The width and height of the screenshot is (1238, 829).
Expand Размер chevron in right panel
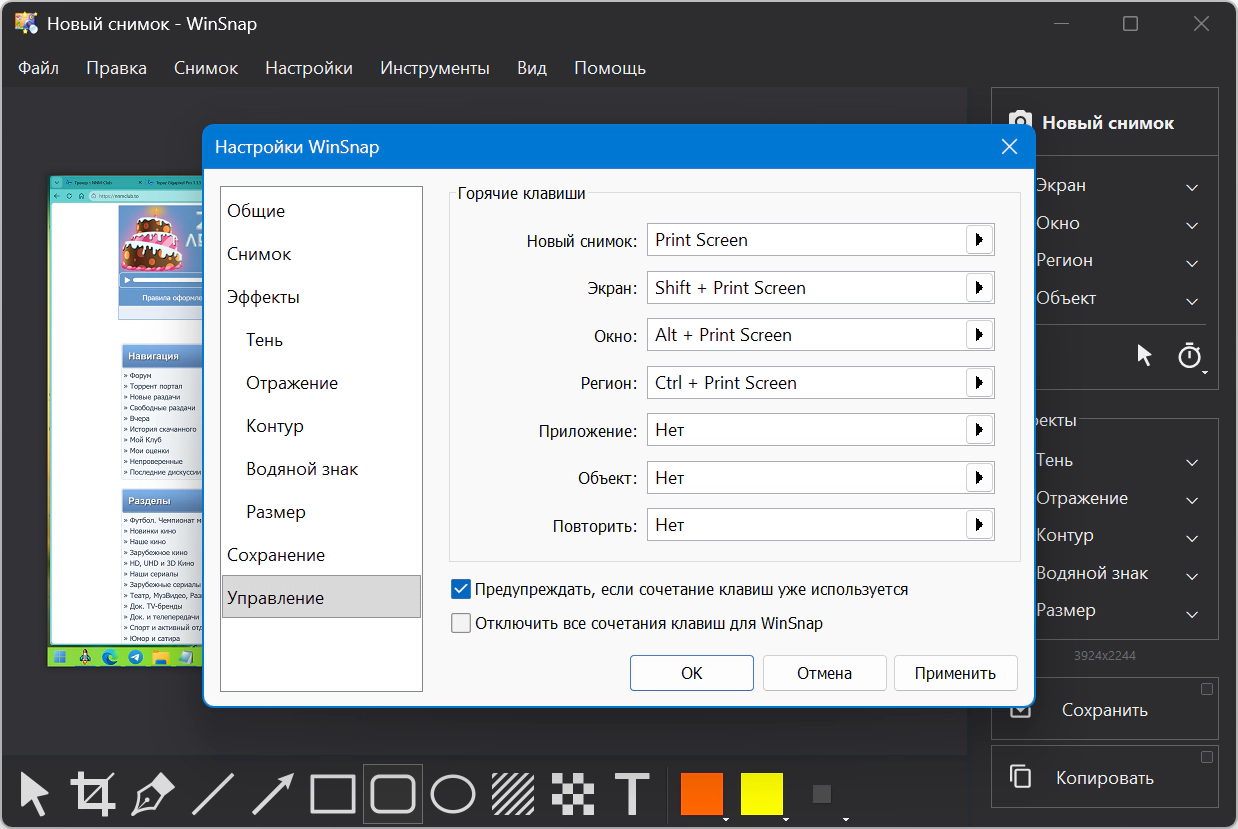[1192, 613]
